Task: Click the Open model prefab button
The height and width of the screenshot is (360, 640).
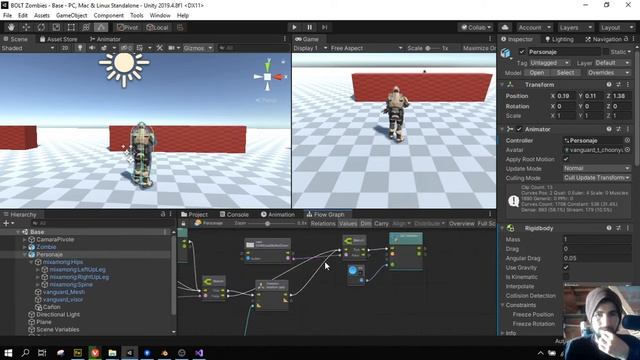Action: [x=537, y=73]
